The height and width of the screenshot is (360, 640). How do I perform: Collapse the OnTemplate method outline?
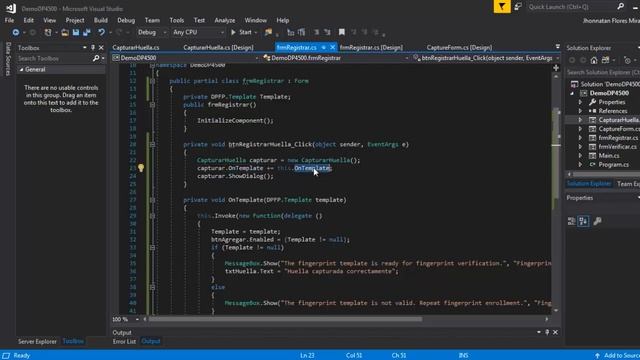coord(152,200)
